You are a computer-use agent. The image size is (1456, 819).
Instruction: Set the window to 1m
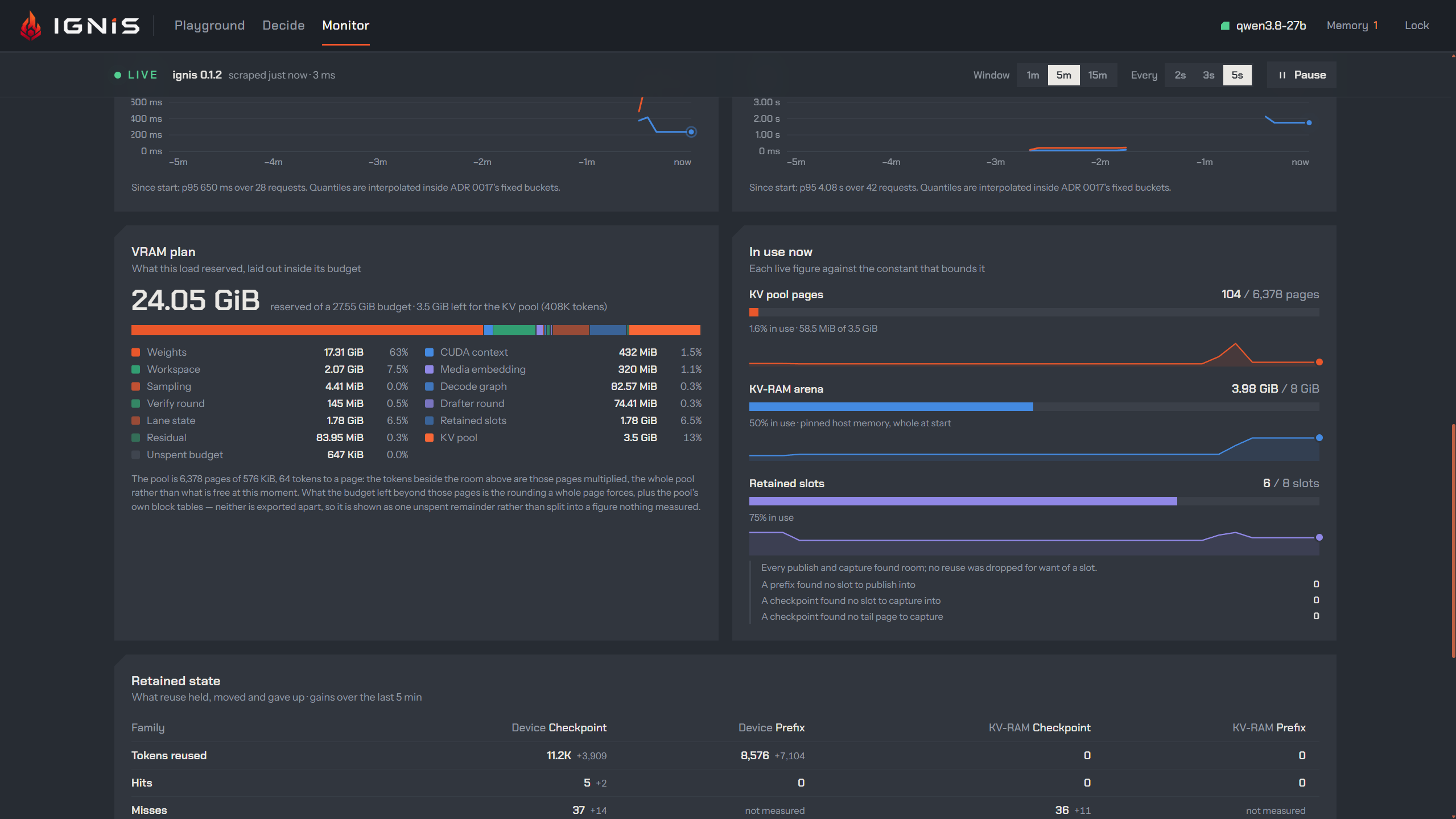click(x=1033, y=75)
